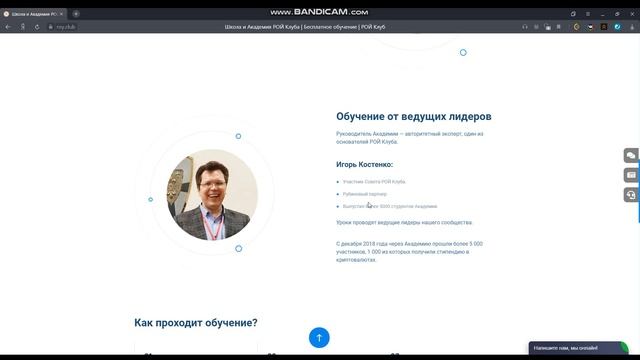This screenshot has height=360, width=640.
Task: Open the chat bubbles side widget
Action: point(631,156)
